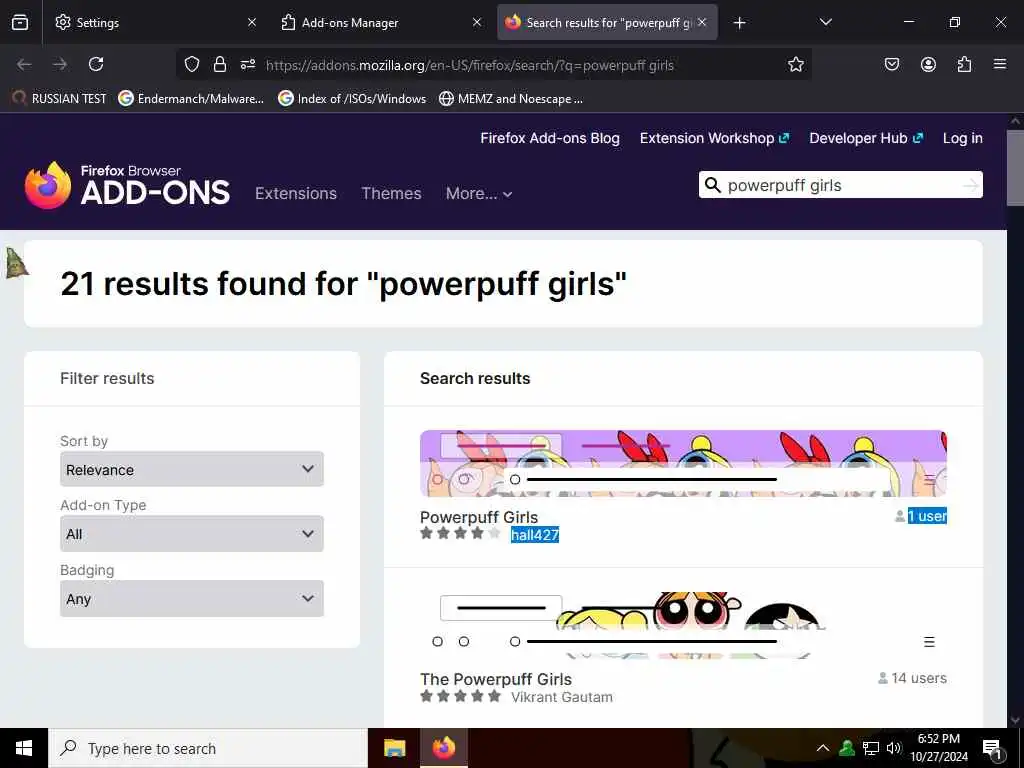Open the Badging Any dropdown
This screenshot has width=1024, height=768.
click(x=192, y=598)
